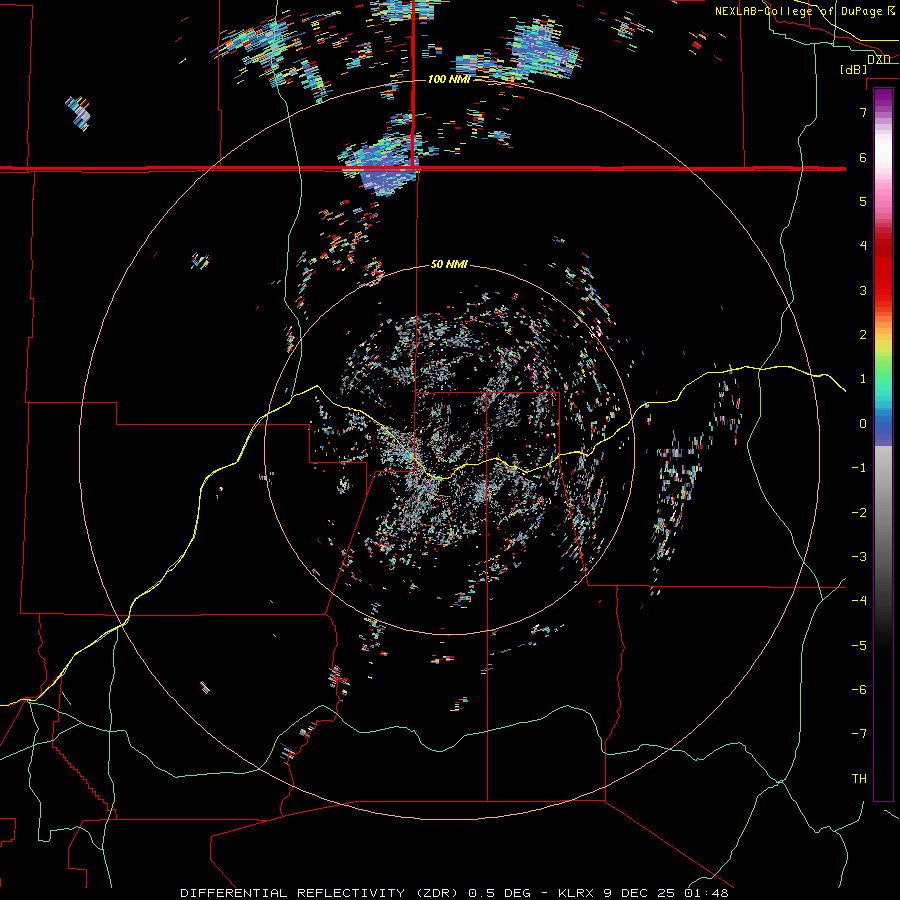Click the '-3' value on color scale

click(859, 556)
